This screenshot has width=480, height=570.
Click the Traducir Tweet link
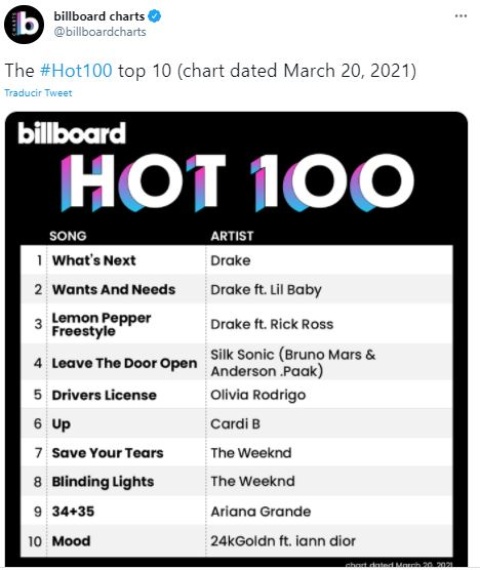[x=38, y=93]
